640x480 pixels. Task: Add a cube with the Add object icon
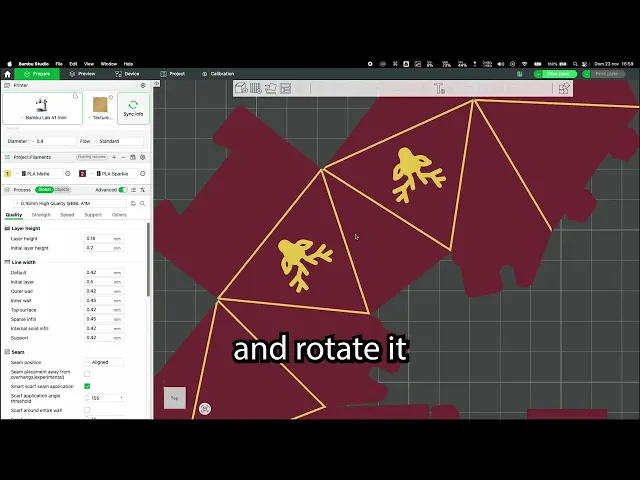pyautogui.click(x=241, y=88)
